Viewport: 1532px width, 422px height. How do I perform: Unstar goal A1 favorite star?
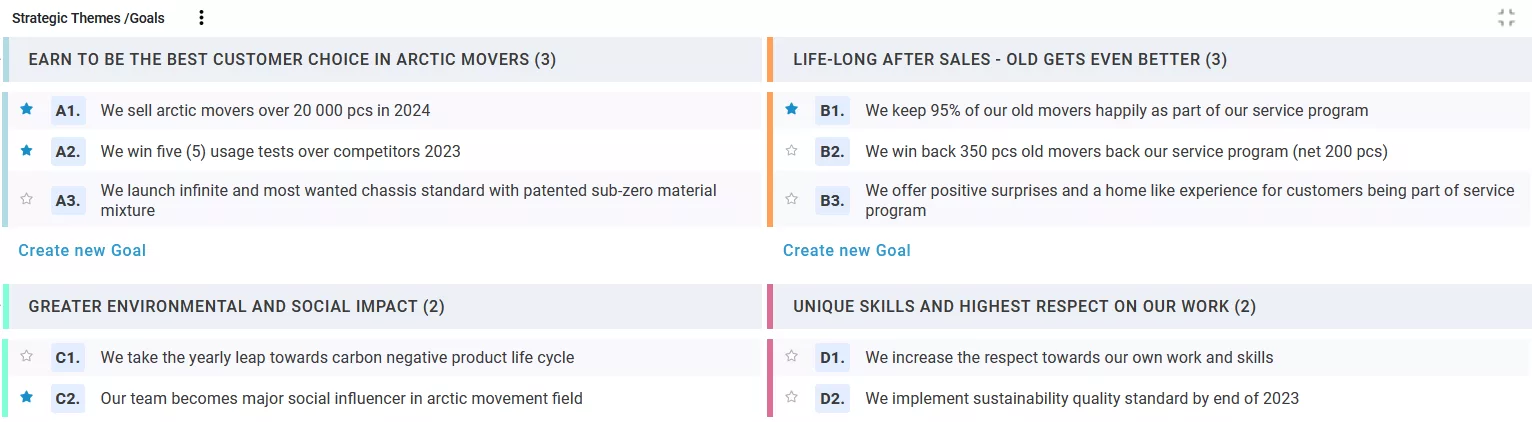(x=27, y=109)
